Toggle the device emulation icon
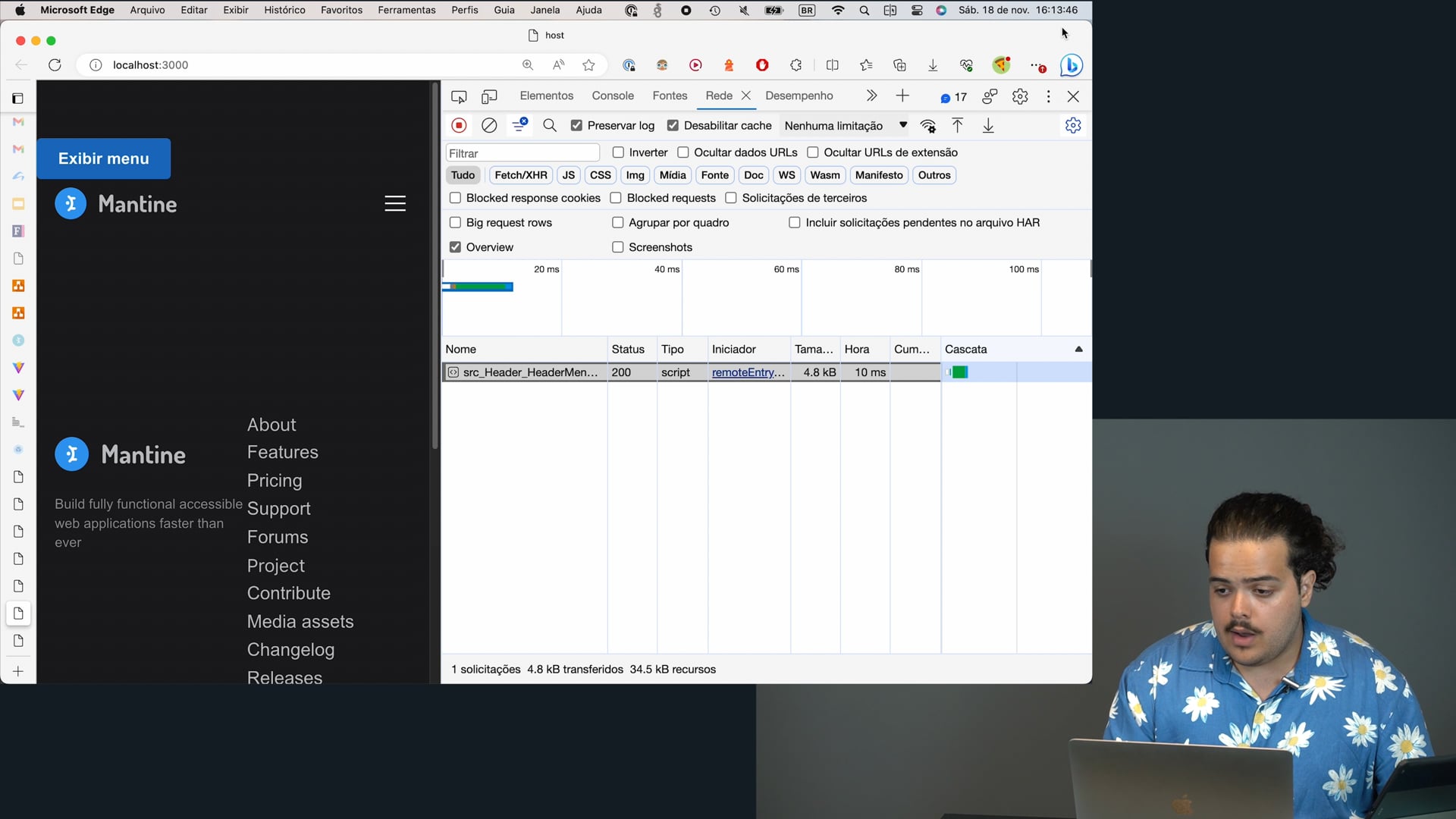Screen dimensions: 1456x819 [489, 96]
